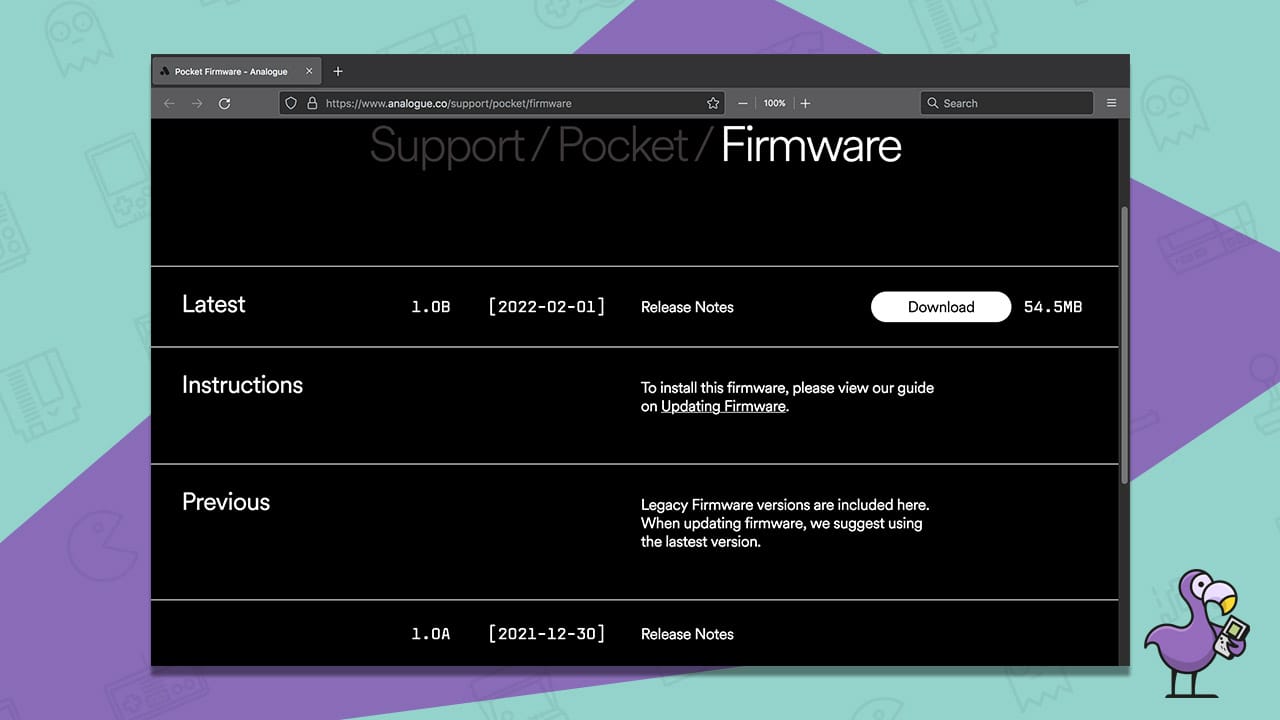The image size is (1280, 720).
Task: Open the Firefox hamburger menu
Action: click(x=1112, y=103)
